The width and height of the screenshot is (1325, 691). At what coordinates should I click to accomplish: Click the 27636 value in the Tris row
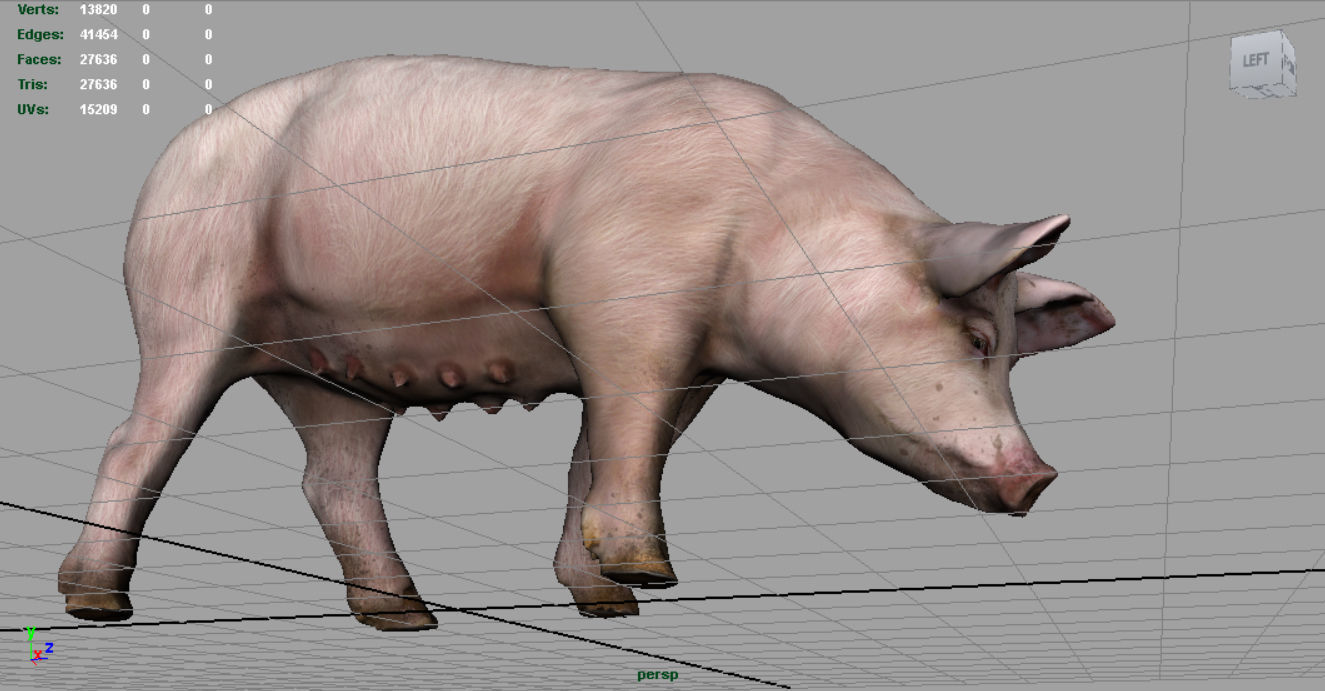pyautogui.click(x=98, y=84)
